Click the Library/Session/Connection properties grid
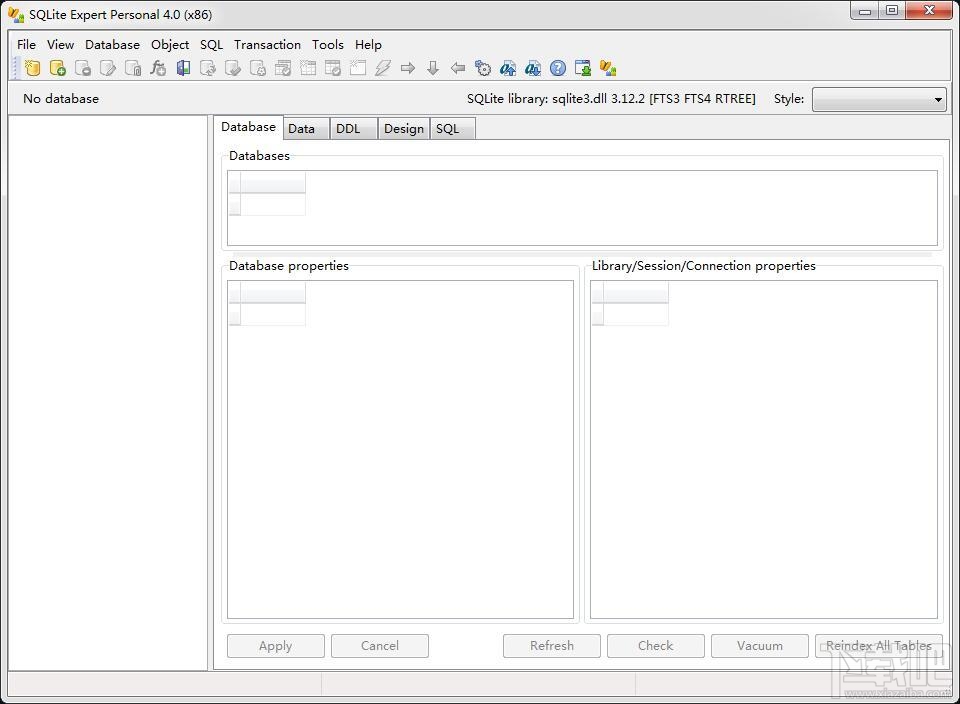 coord(763,450)
